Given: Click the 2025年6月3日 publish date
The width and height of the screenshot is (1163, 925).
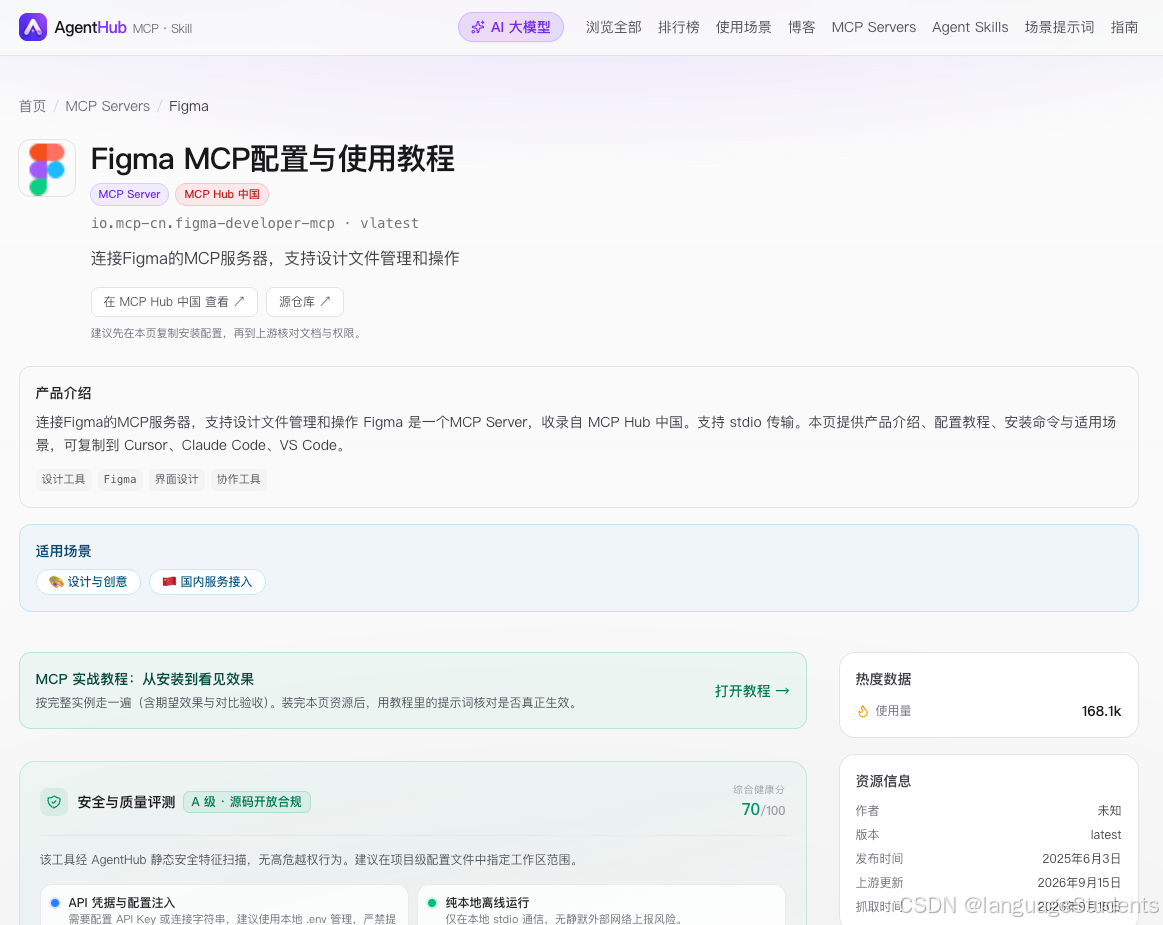Looking at the screenshot, I should 1081,858.
